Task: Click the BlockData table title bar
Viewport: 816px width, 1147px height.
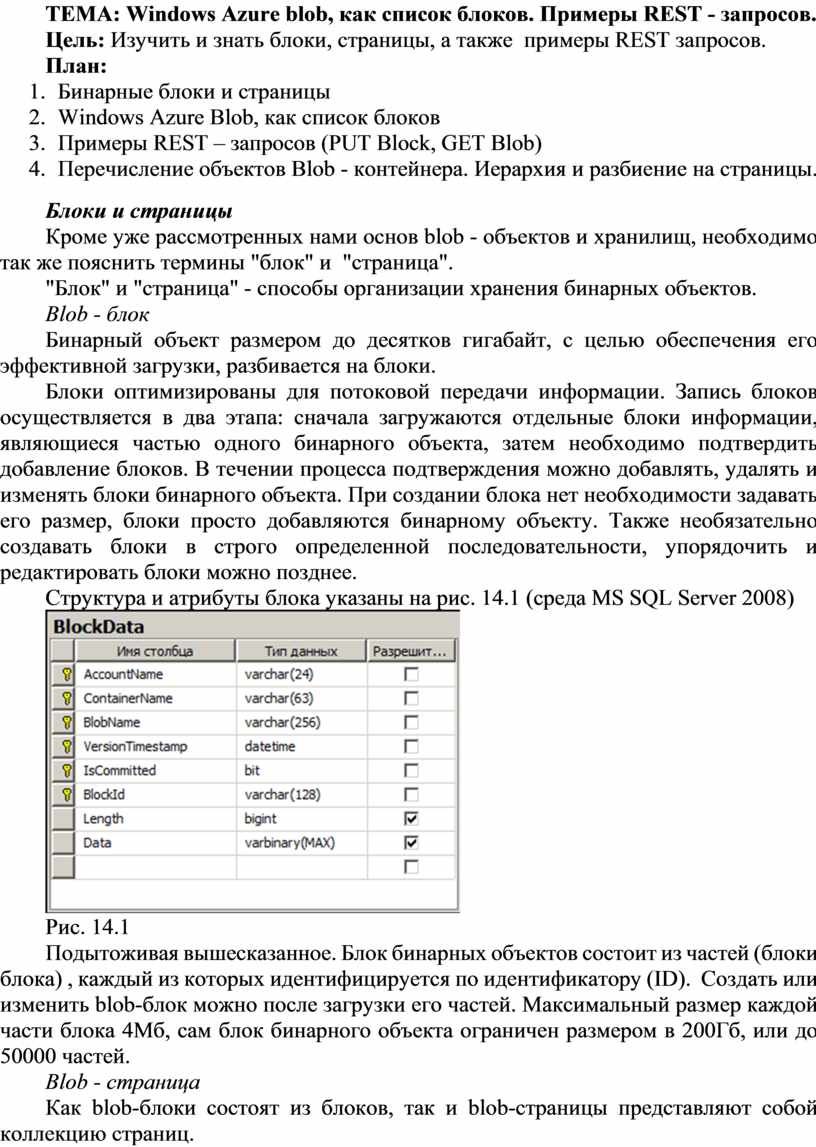Action: 252,626
